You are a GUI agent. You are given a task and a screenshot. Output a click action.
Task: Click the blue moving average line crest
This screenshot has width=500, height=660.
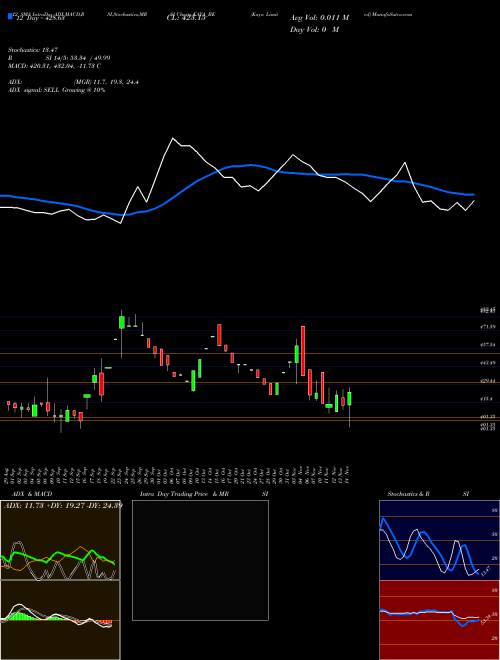point(250,165)
